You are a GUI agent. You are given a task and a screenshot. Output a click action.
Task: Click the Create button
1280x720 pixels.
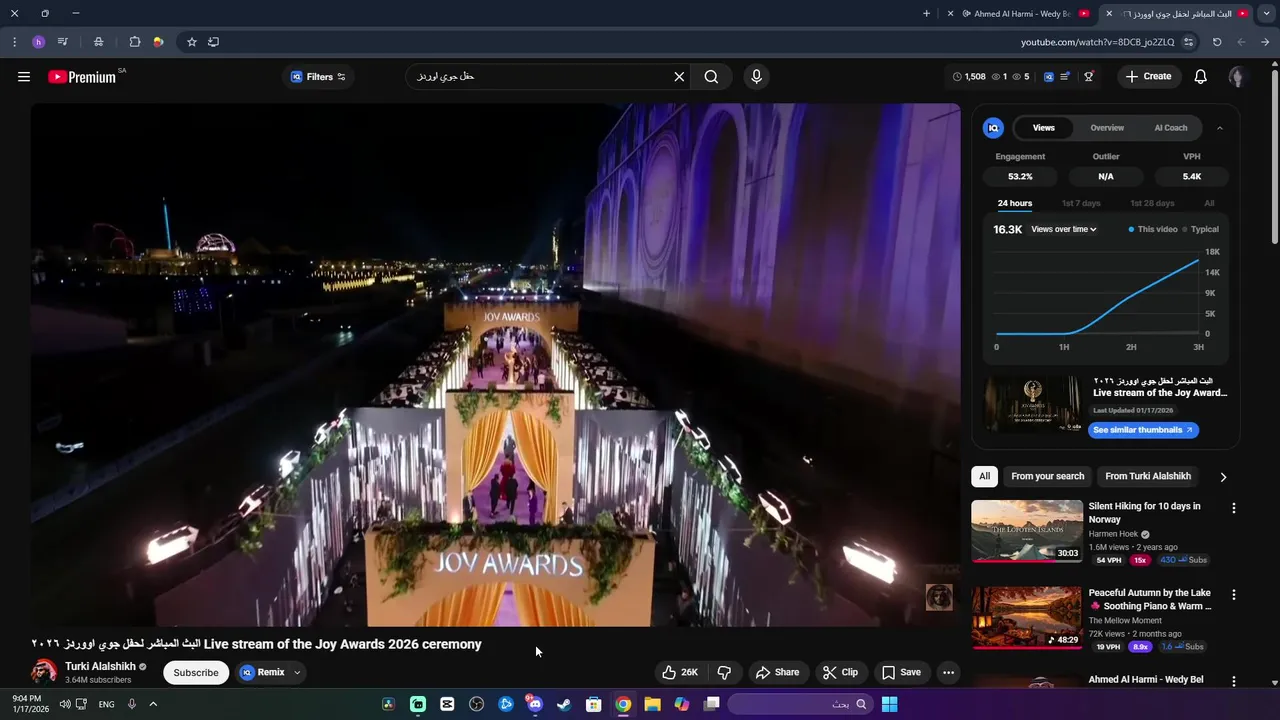1148,77
